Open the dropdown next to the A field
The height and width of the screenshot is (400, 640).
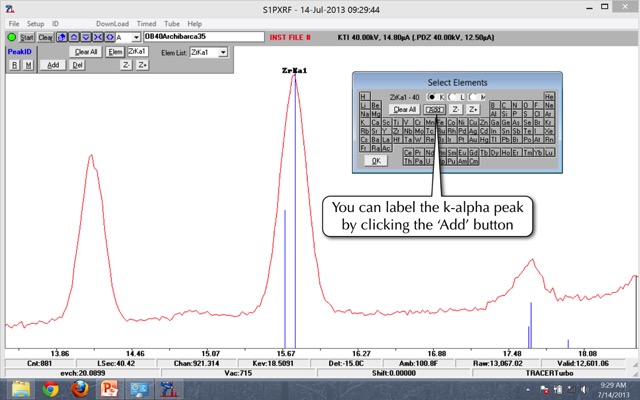click(135, 37)
